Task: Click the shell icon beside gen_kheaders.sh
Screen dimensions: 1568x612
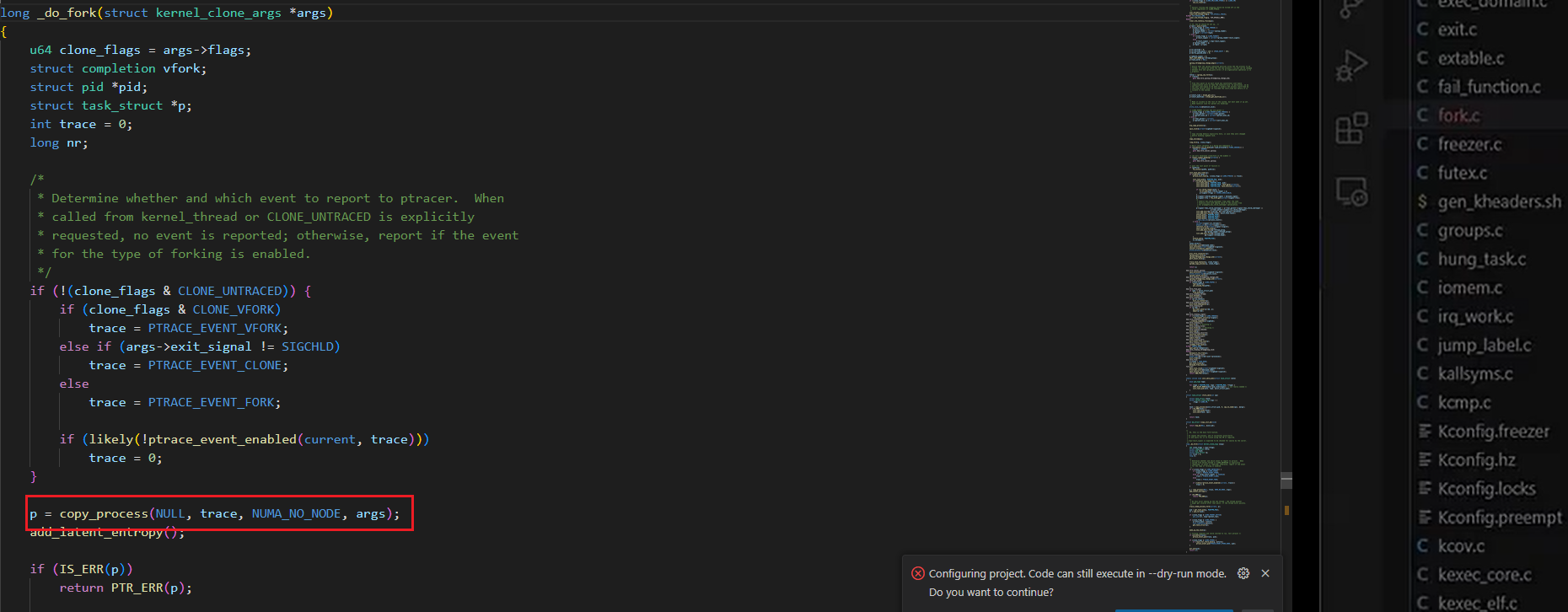Action: coord(1423,201)
